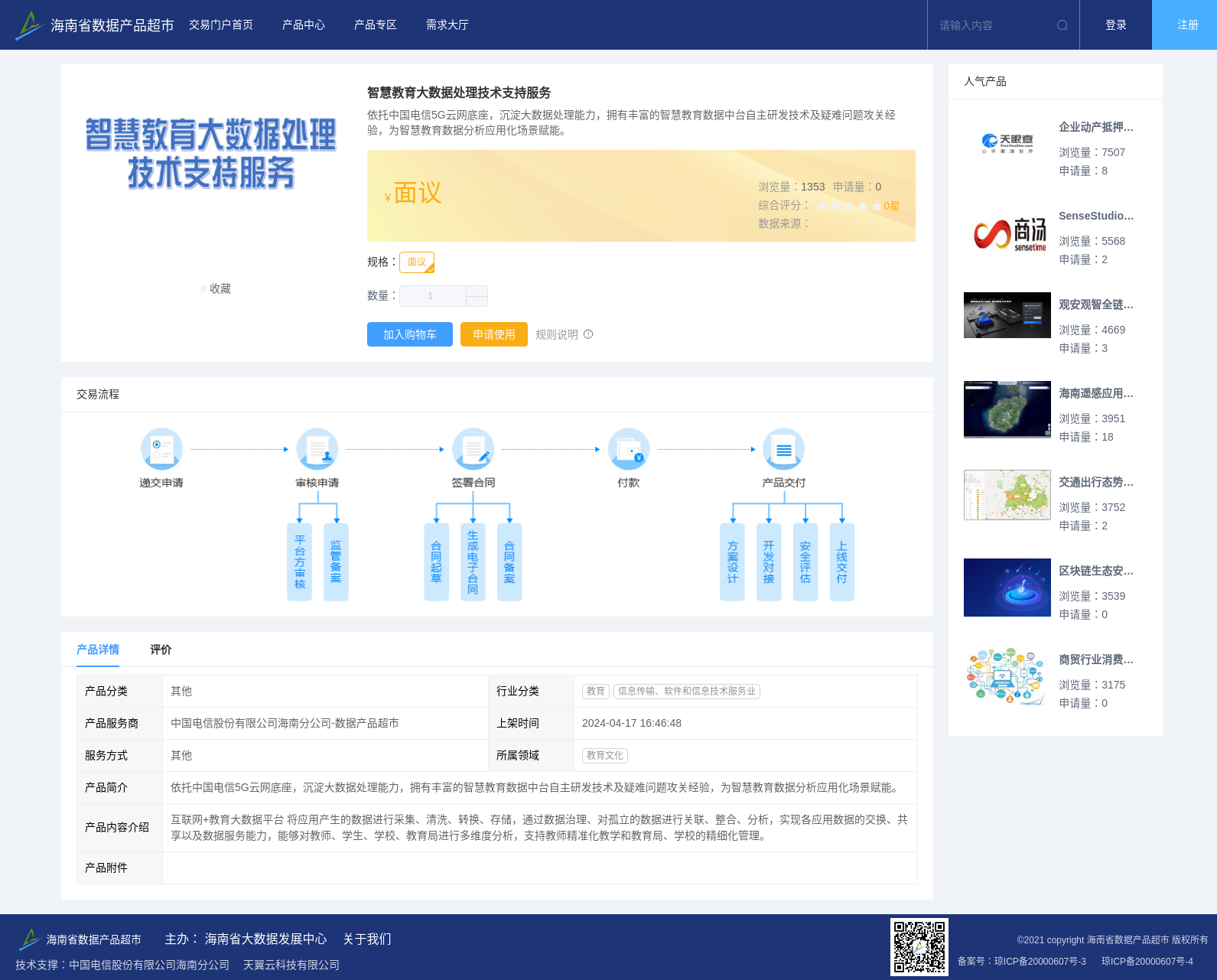Click the favorite star icon beside 收藏
Viewport: 1217px width, 980px height.
coord(203,288)
